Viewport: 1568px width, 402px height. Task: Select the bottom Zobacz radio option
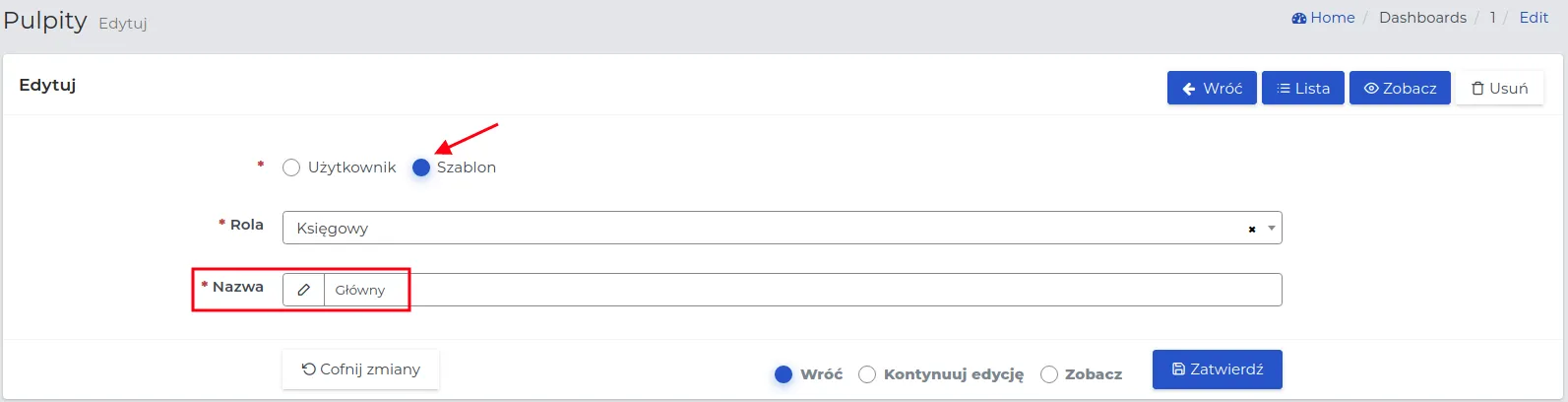1049,374
